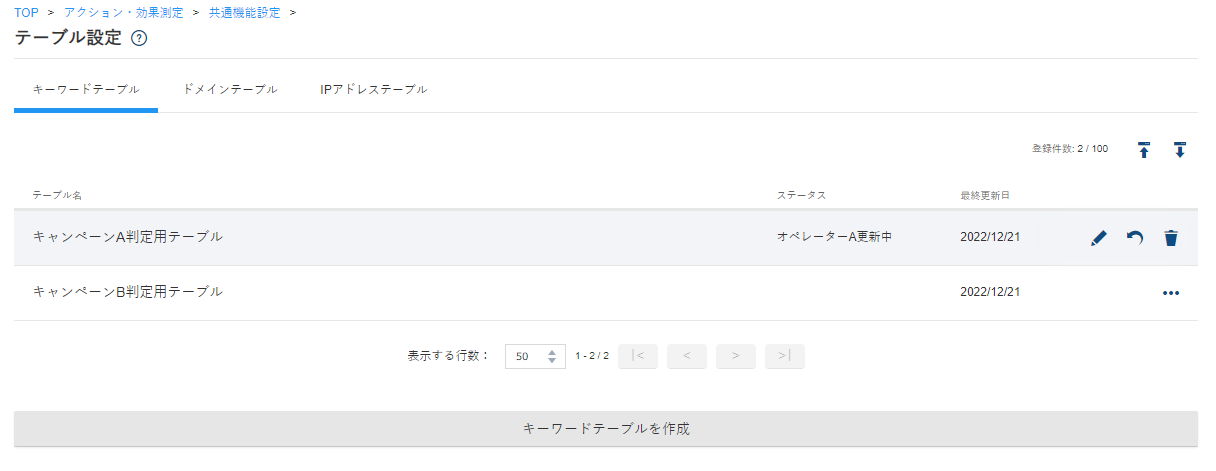Click the download arrow icon near 登録件数
This screenshot has width=1216, height=471.
coord(1180,150)
